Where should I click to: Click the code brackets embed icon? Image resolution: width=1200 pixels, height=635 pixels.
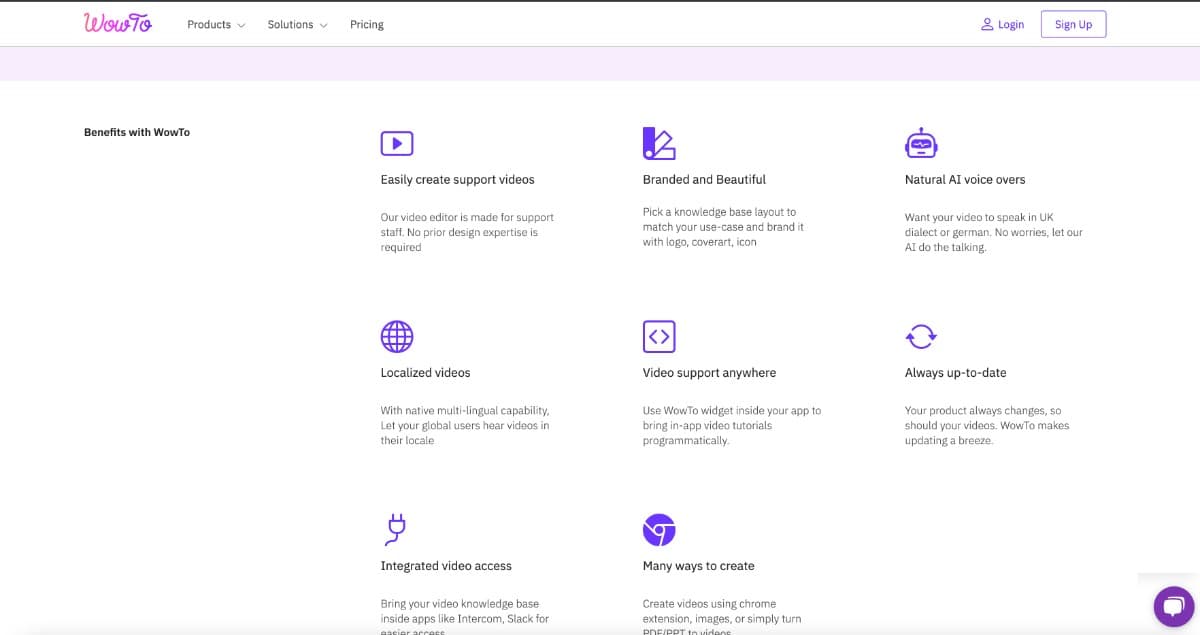click(x=659, y=336)
